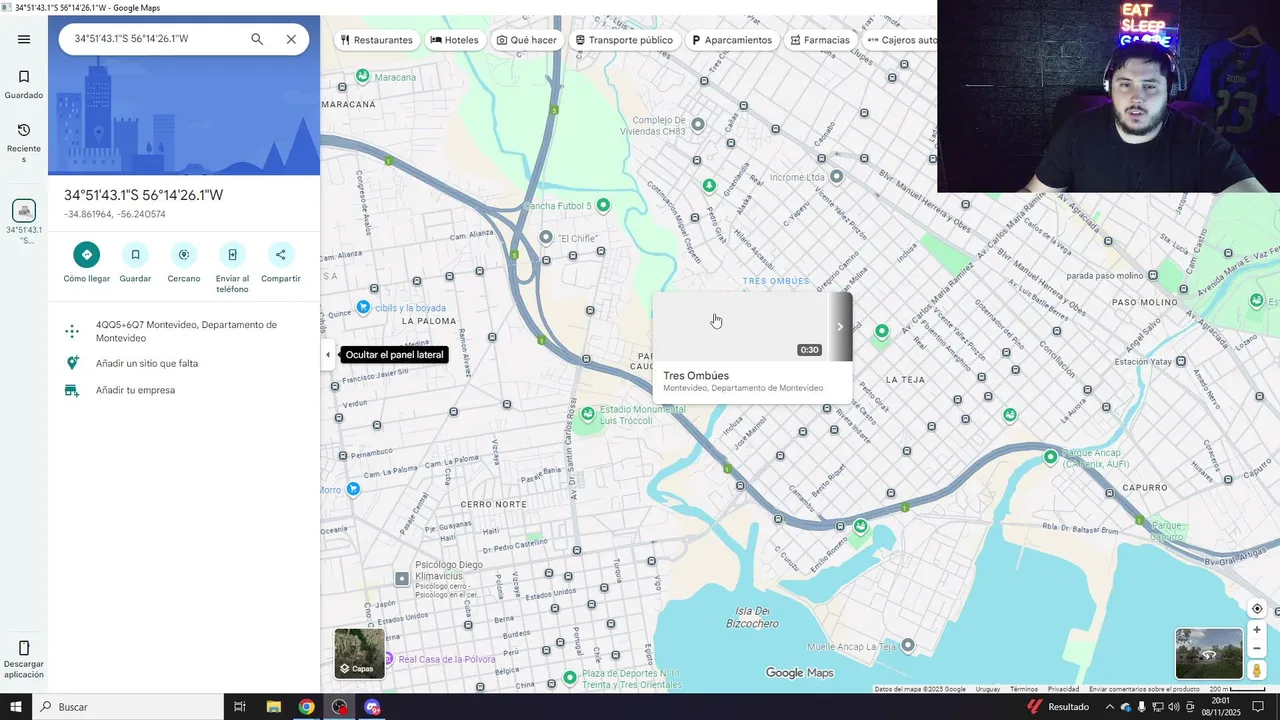Click the Resultado taskbar widget
The image size is (1280, 720).
[x=1059, y=707]
